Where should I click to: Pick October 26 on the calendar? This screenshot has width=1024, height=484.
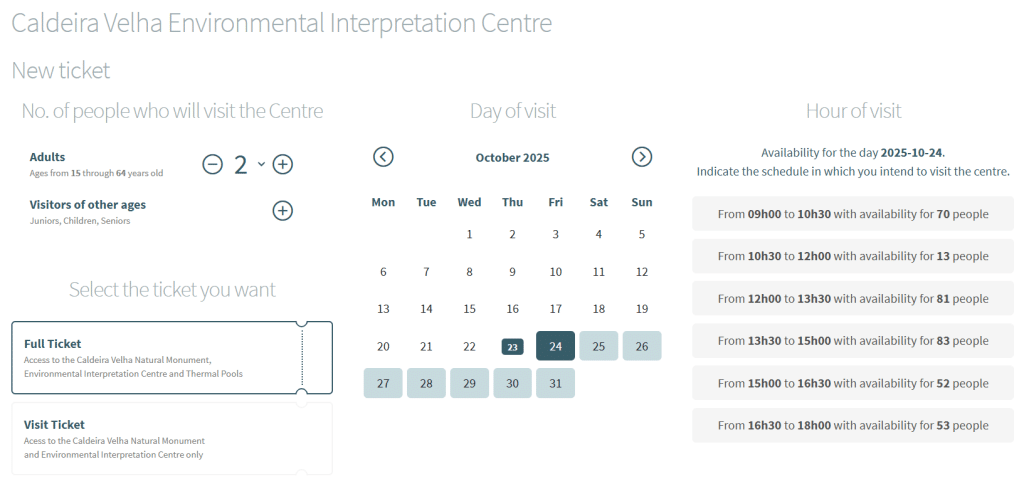click(x=642, y=346)
